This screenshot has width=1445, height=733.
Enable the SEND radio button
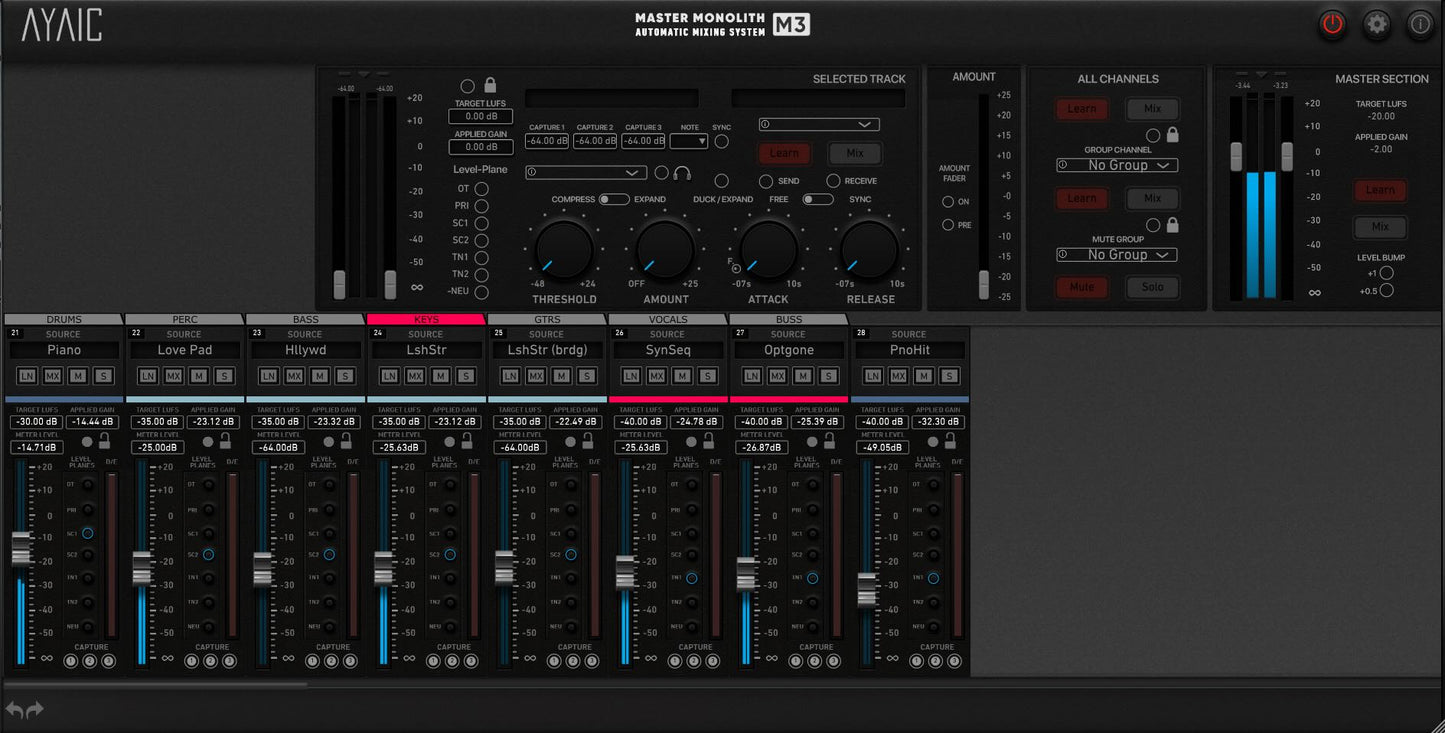click(x=764, y=181)
